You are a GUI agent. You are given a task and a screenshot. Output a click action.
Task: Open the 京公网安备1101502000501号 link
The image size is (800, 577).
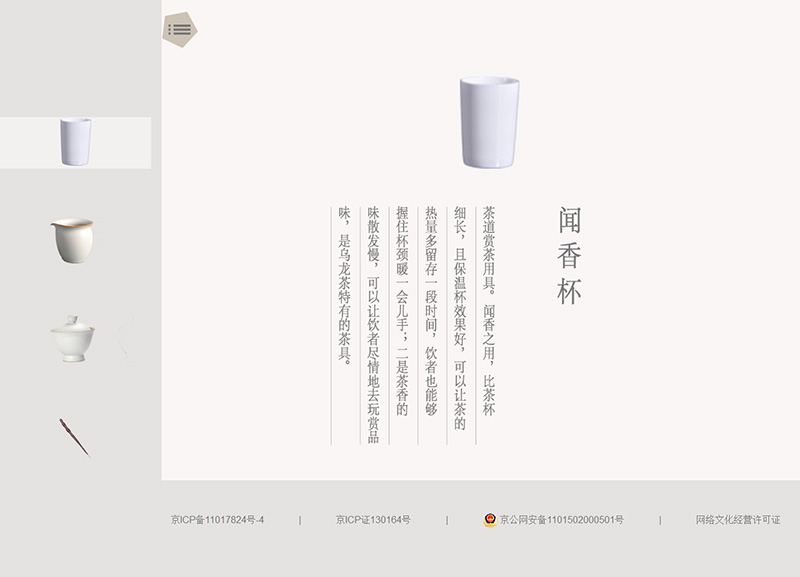(561, 520)
